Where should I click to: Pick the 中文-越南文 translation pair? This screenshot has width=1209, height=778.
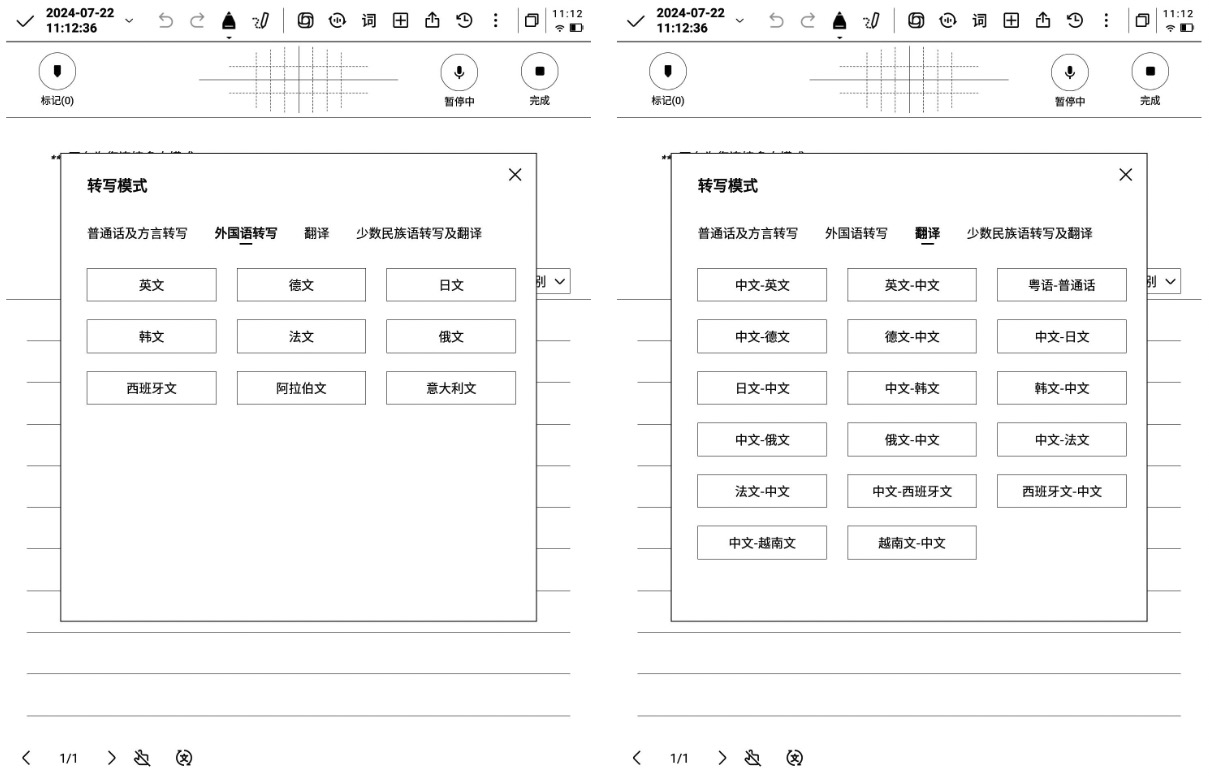coord(762,543)
